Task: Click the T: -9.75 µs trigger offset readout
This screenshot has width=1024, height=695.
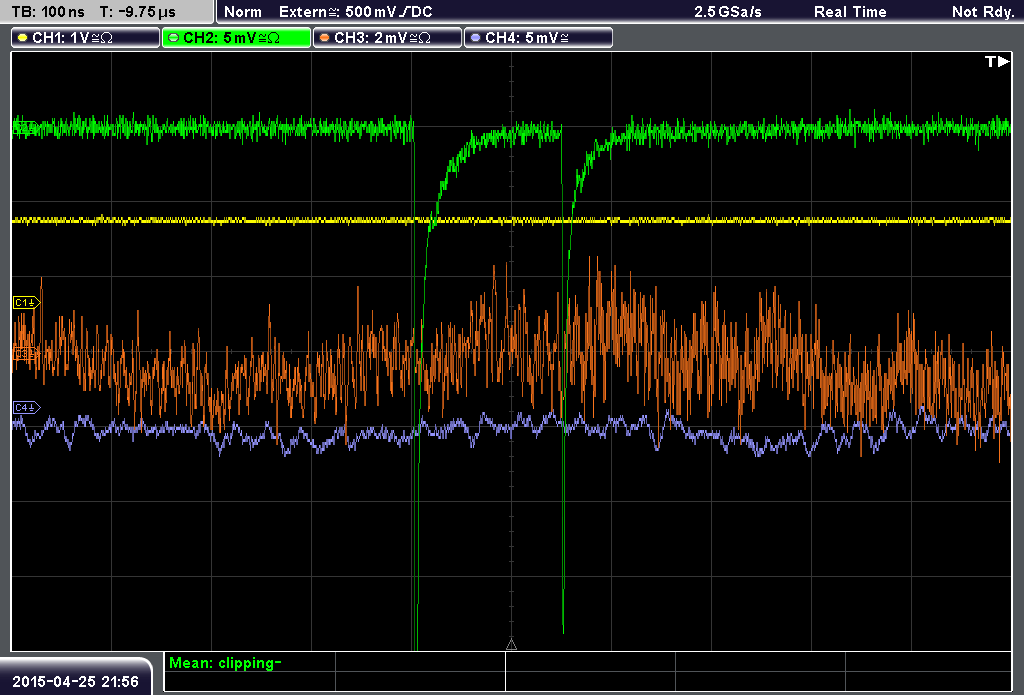Action: pos(137,12)
